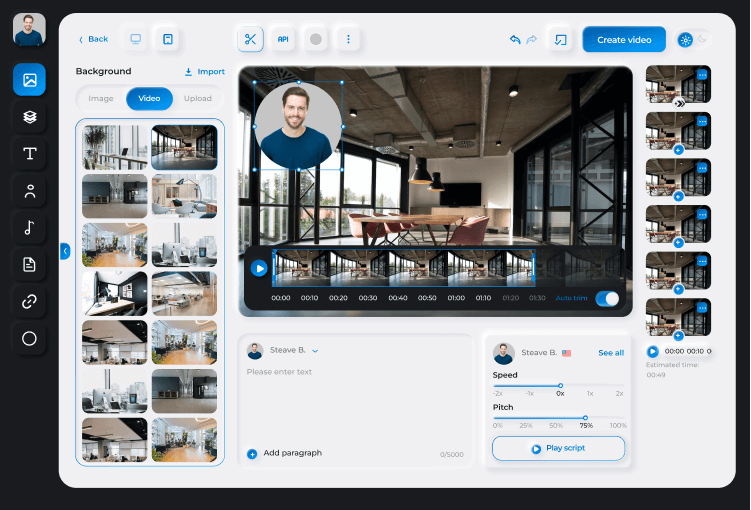Switch to the Upload background tab
Image resolution: width=751 pixels, height=510 pixels.
[197, 99]
